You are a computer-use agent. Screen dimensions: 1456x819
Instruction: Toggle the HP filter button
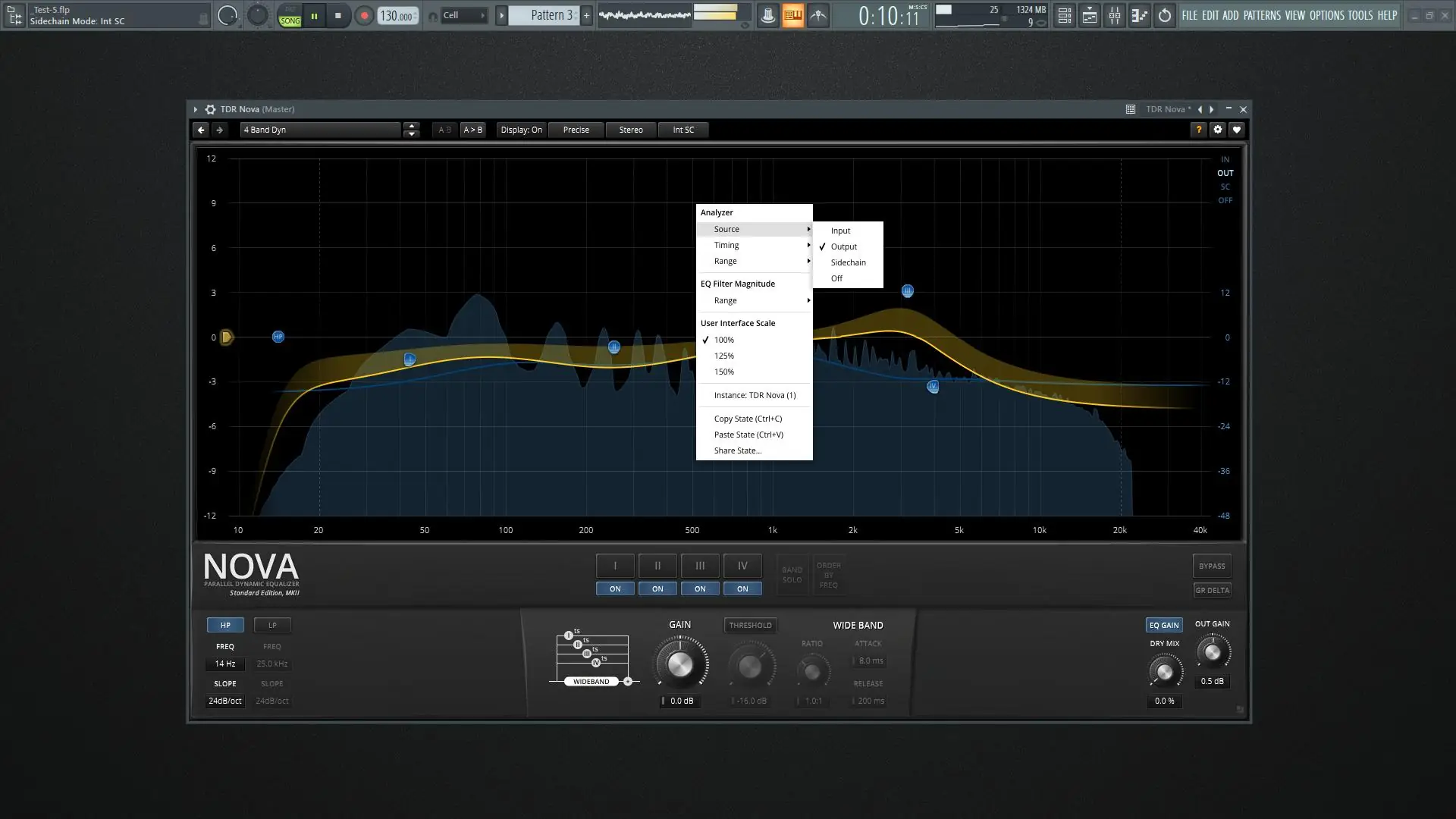tap(225, 626)
